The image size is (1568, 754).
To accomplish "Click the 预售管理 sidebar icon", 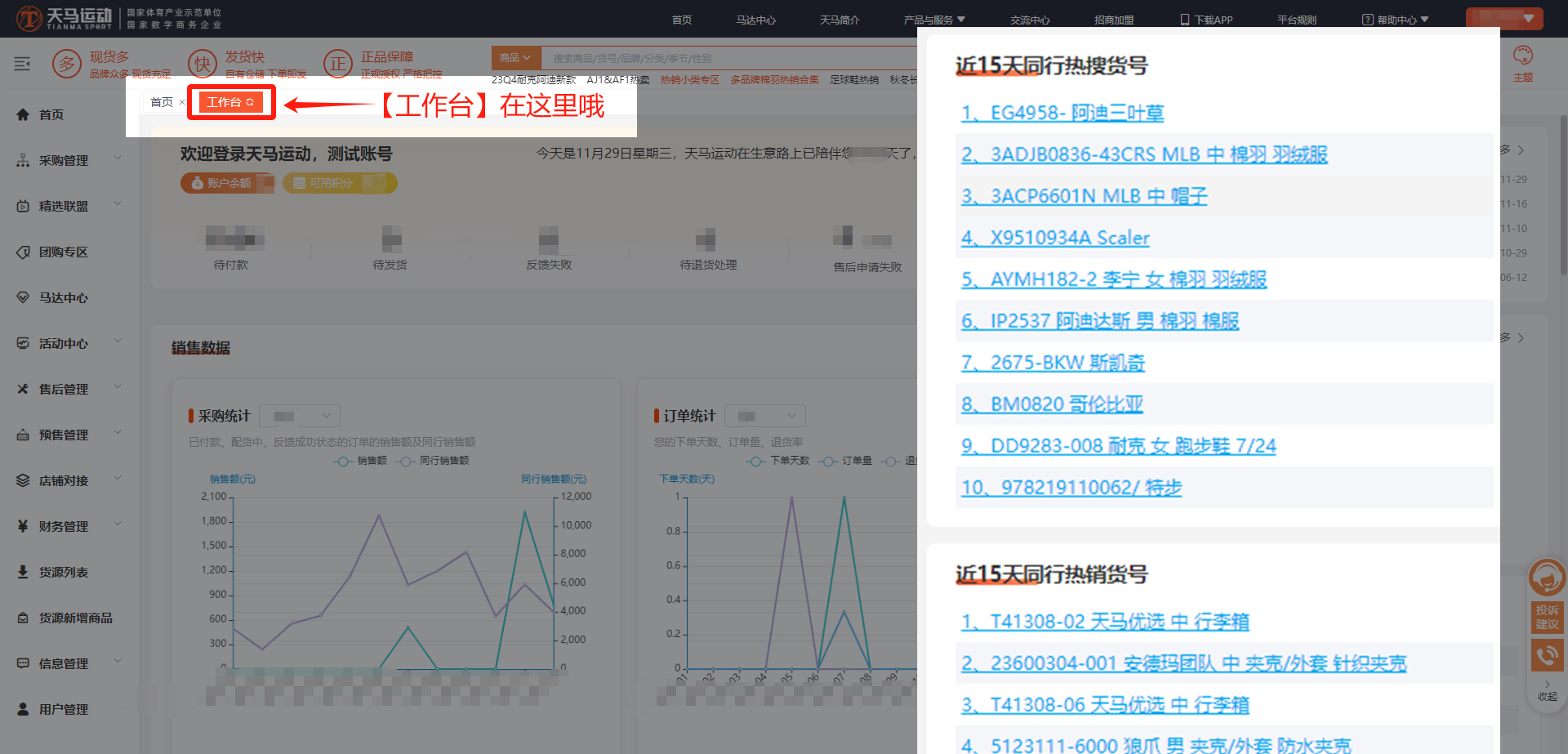I will click(23, 435).
